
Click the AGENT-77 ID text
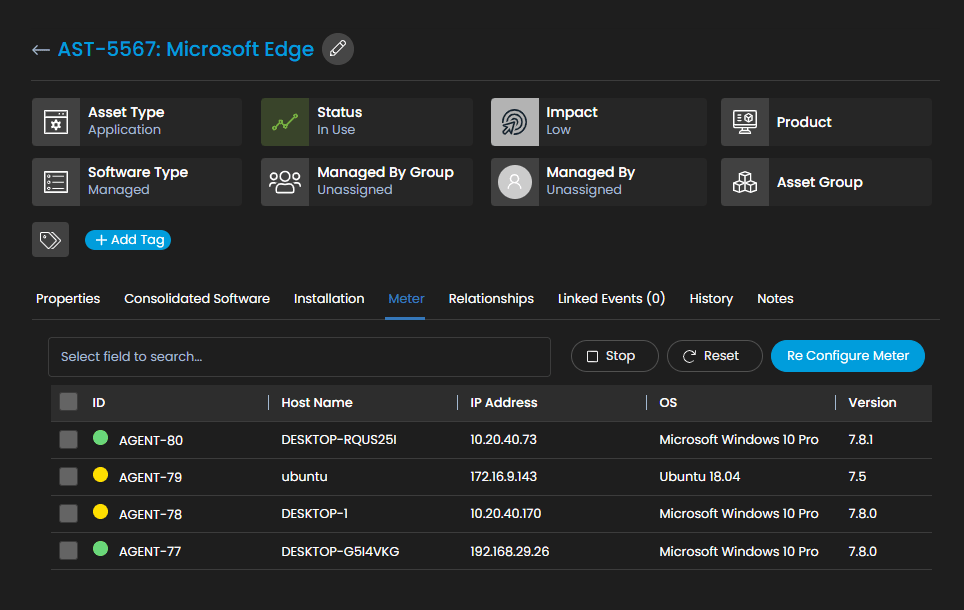point(150,552)
